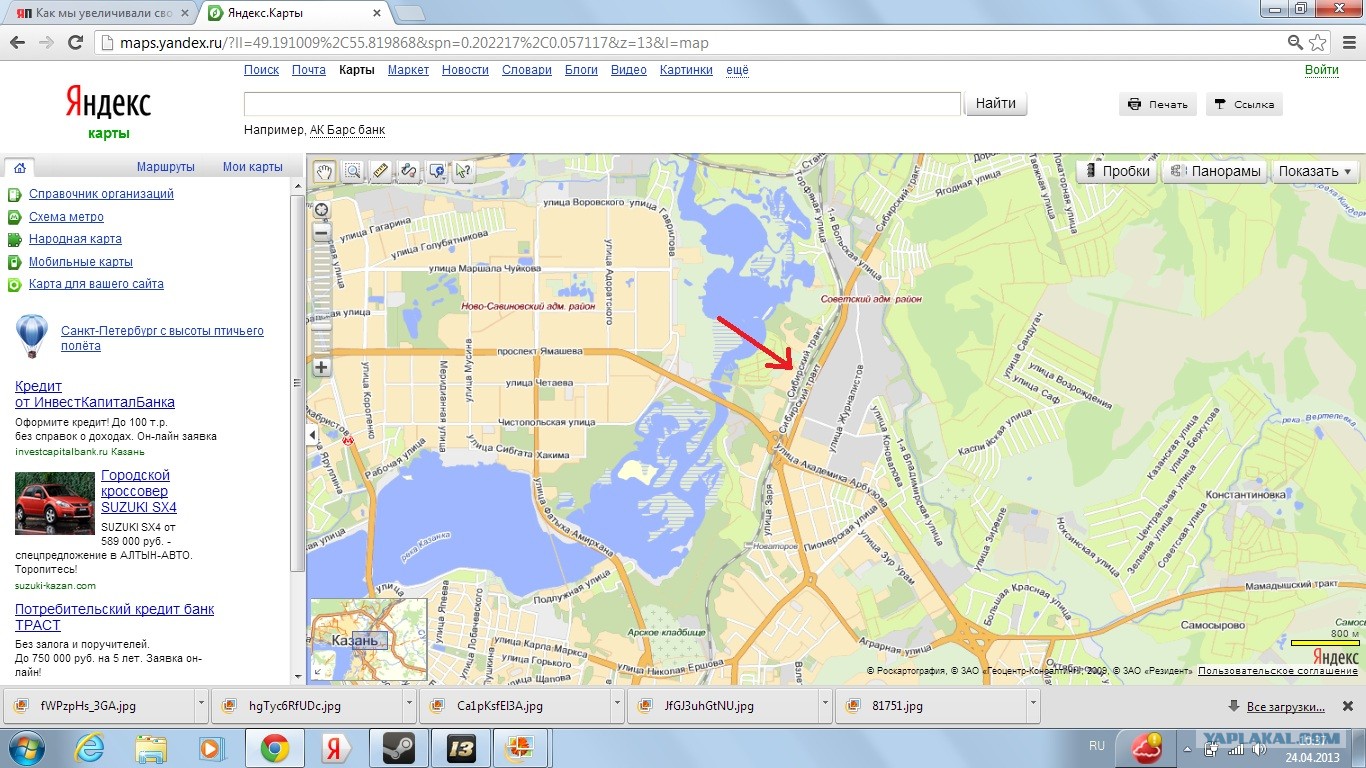This screenshot has width=1366, height=768.
Task: Open the Схема метро link
Action: point(66,217)
